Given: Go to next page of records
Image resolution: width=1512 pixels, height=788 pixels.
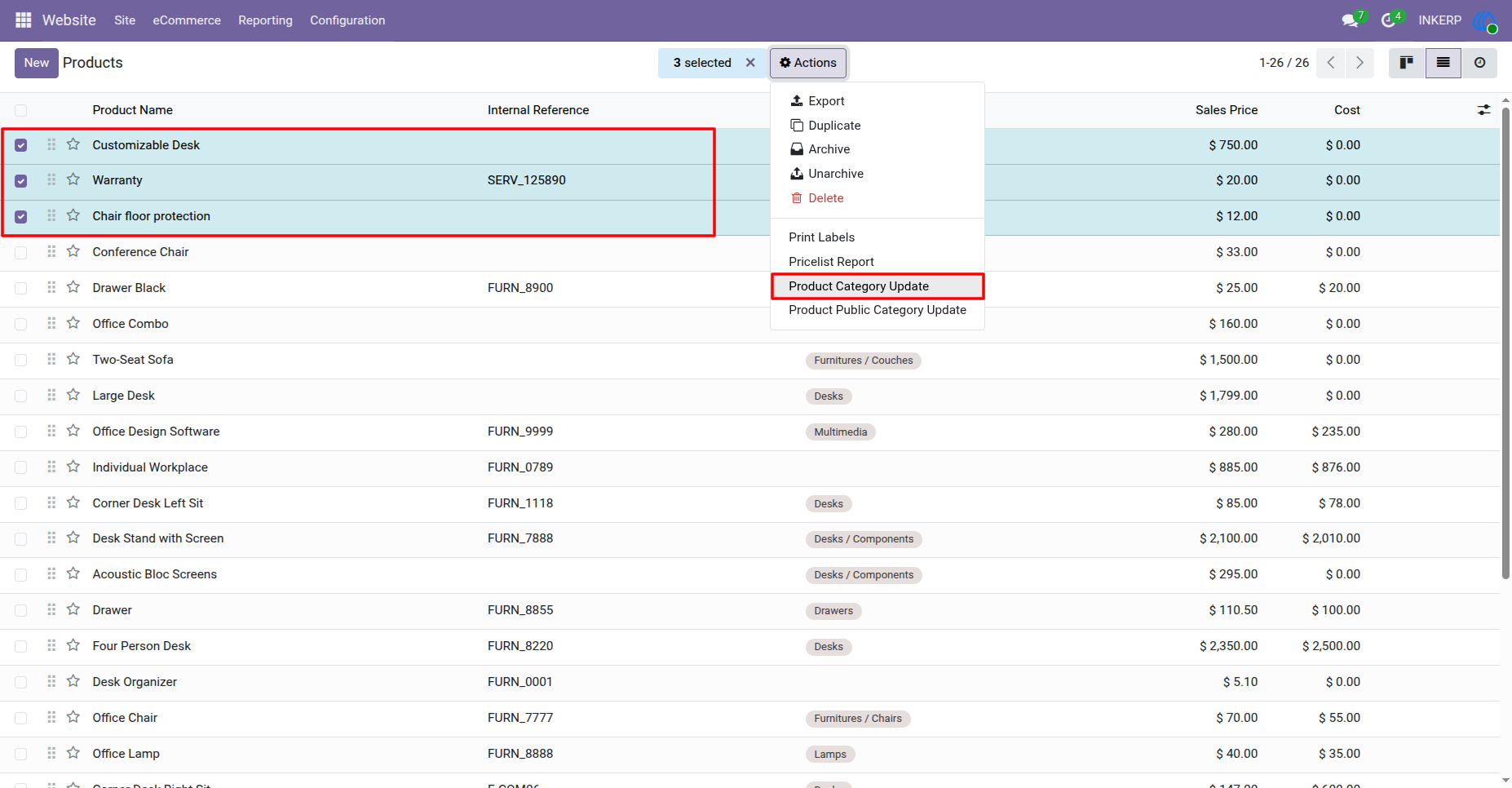Looking at the screenshot, I should pos(1359,63).
